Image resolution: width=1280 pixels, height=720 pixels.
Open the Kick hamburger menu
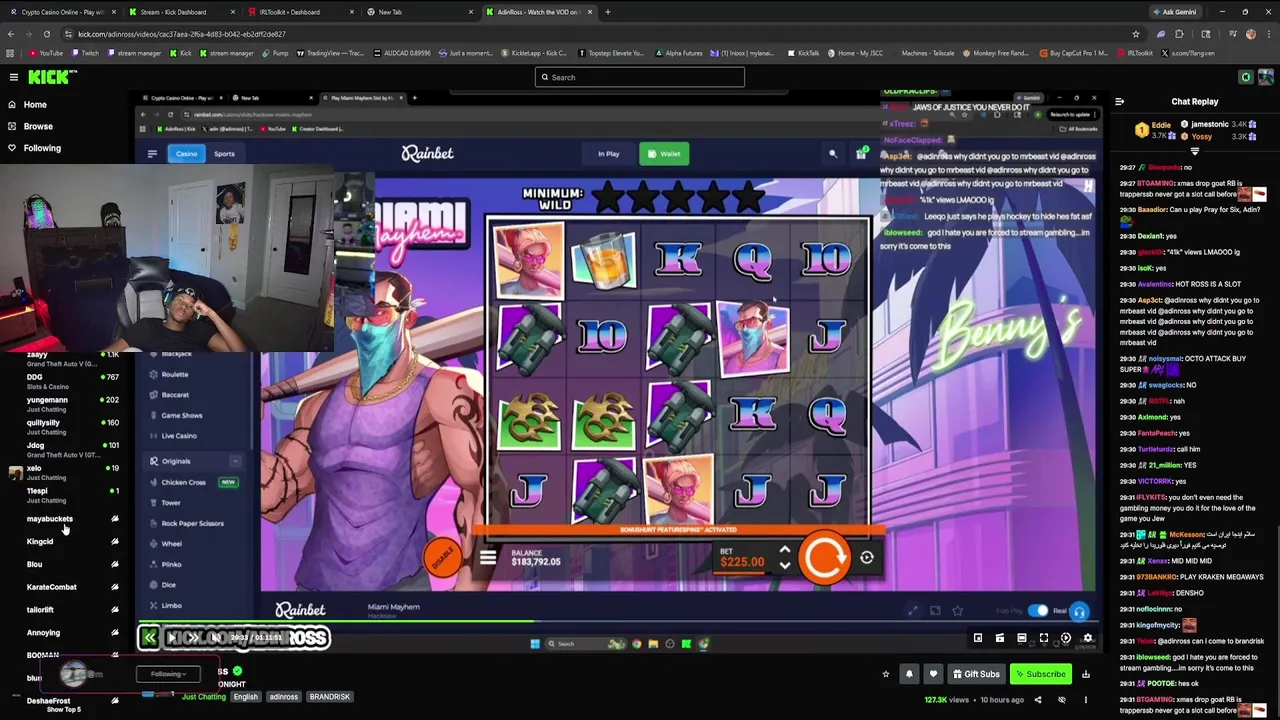click(x=14, y=77)
